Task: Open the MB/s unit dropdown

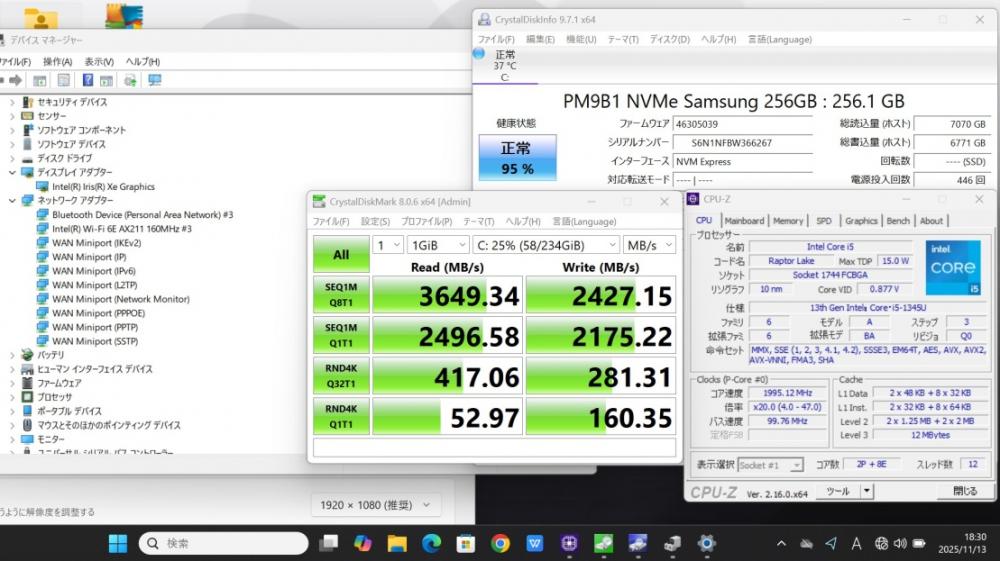Action: point(649,244)
